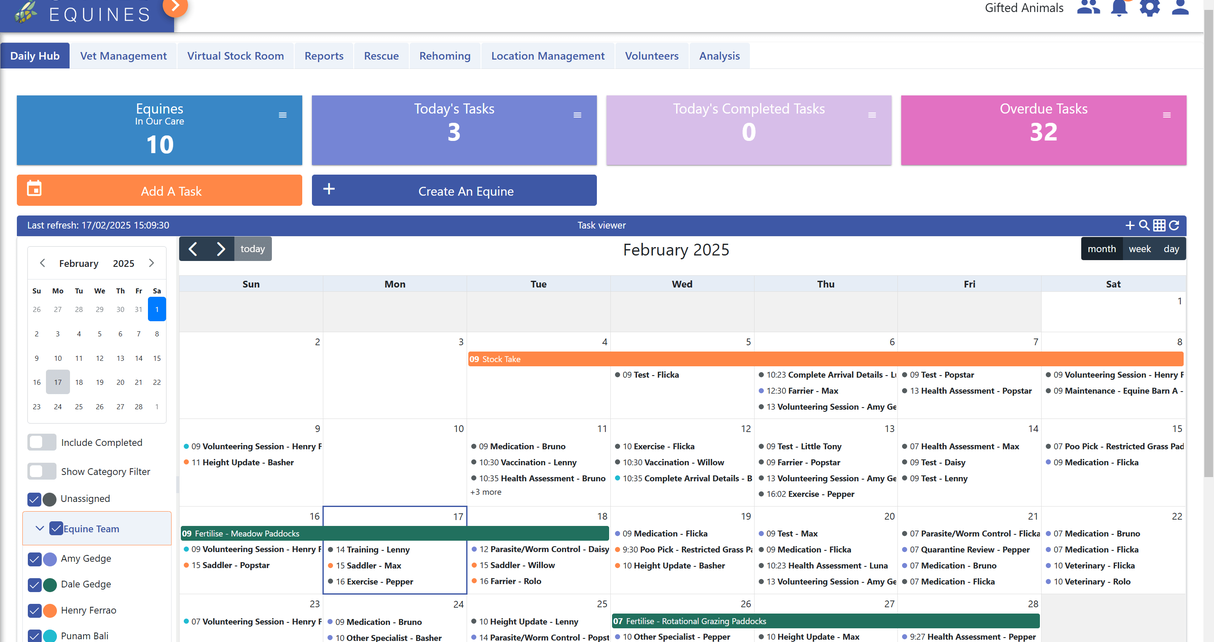The image size is (1214, 642).
Task: Click the next arrow in the mini calendar
Action: tap(151, 263)
